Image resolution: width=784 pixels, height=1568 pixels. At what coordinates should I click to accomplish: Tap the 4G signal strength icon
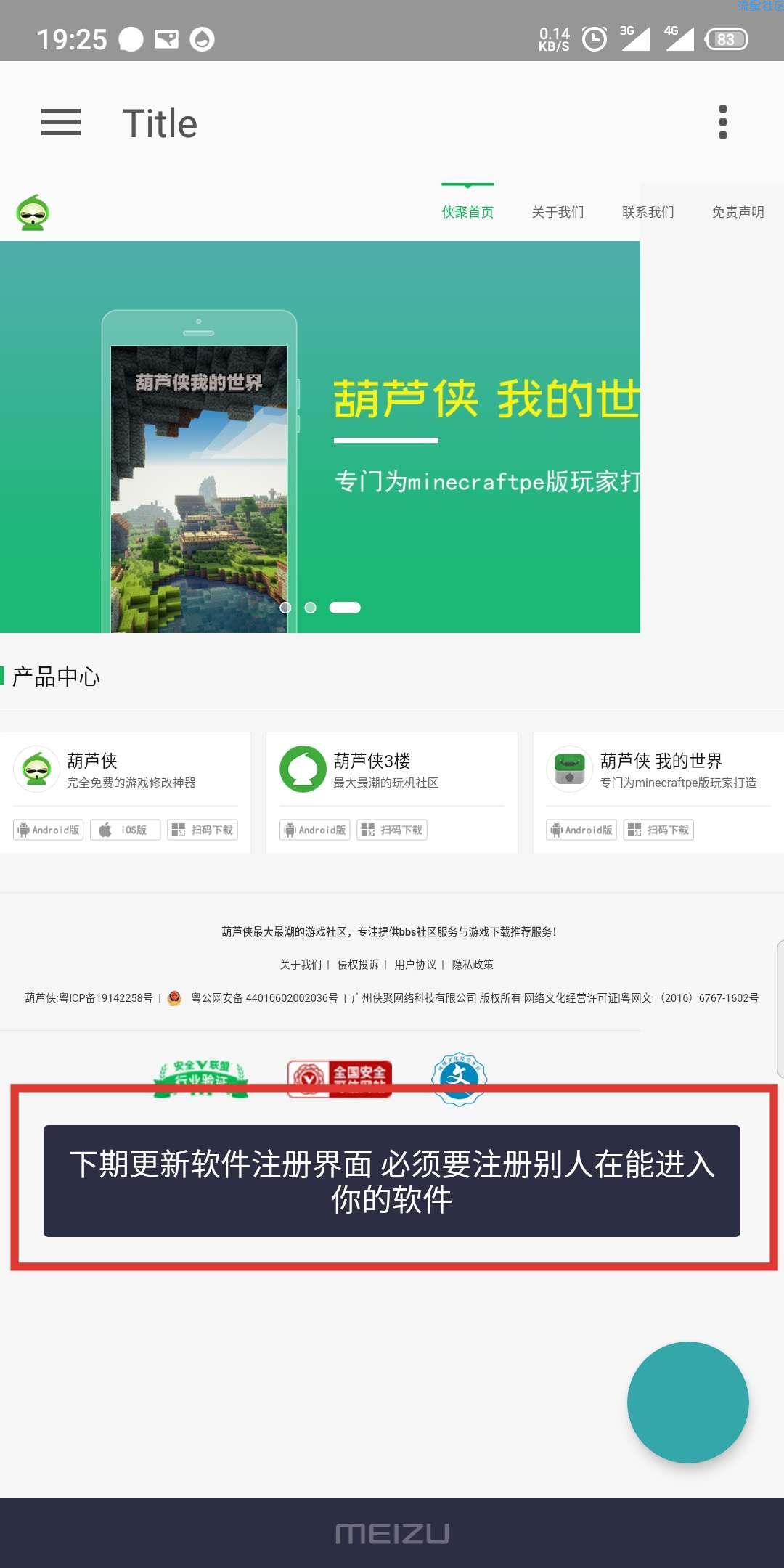[679, 38]
